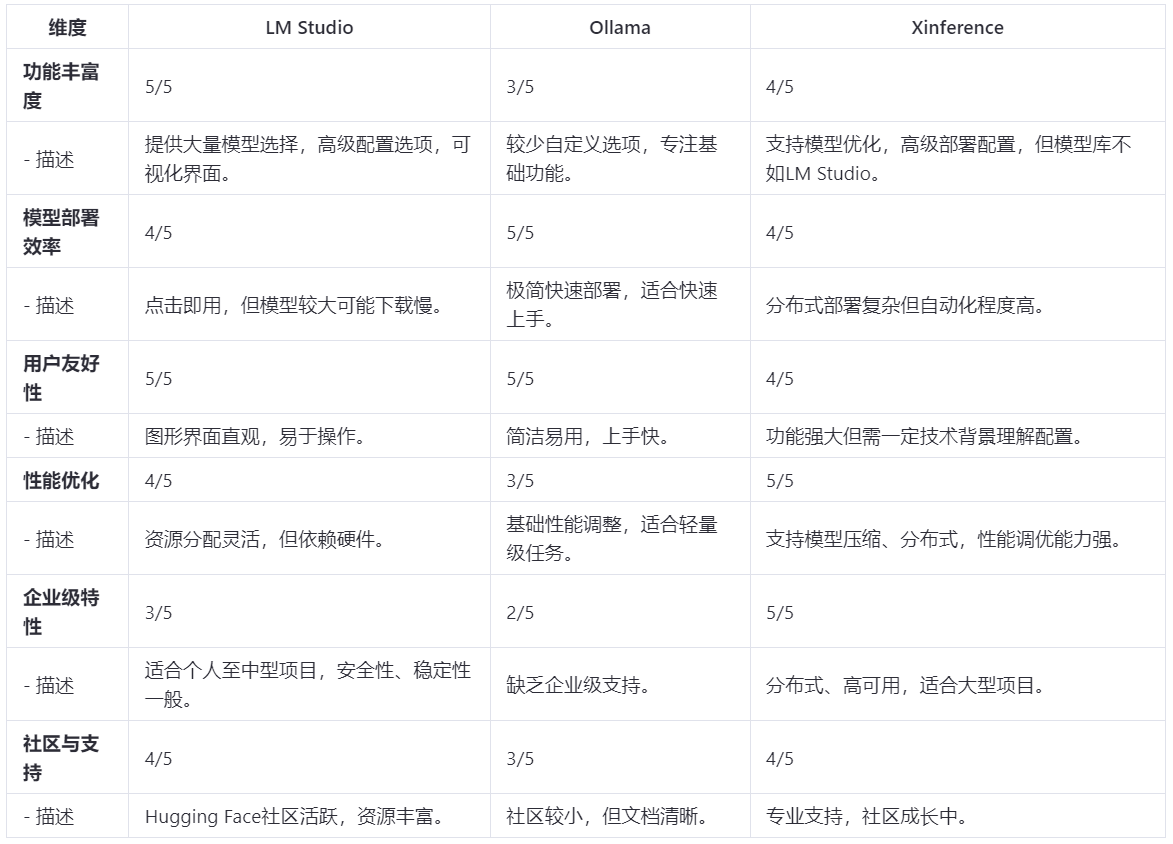The image size is (1173, 844).
Task: Select LM Studio's 4/5 score for 模型部署效率
Action: pyautogui.click(x=159, y=233)
